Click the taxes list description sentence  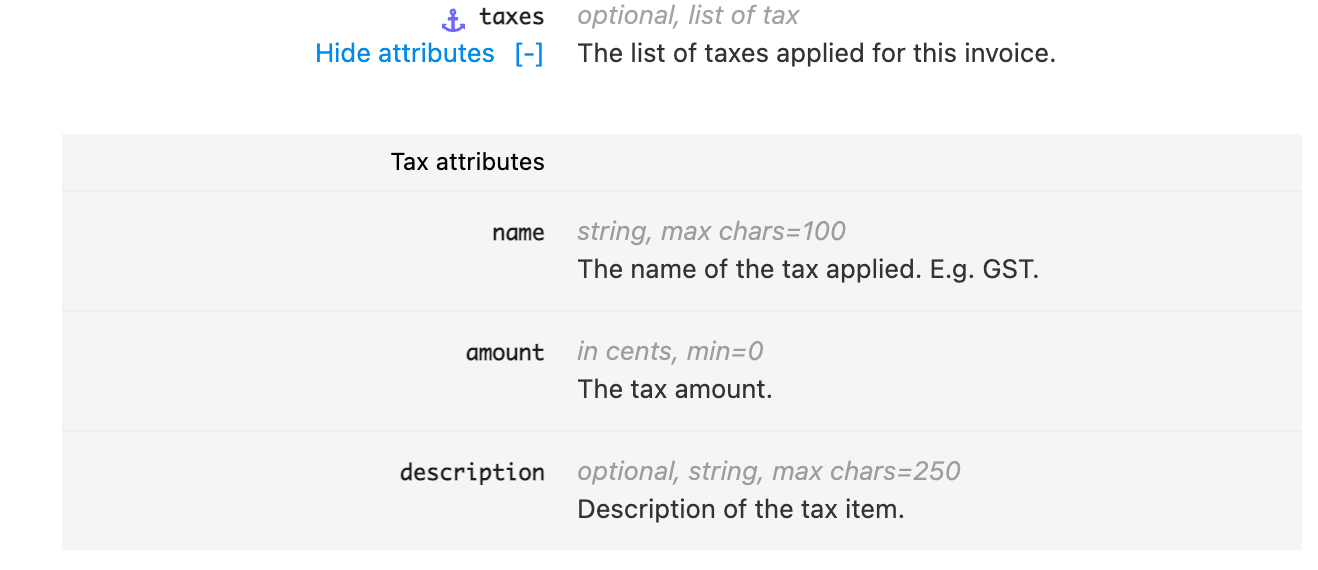817,53
